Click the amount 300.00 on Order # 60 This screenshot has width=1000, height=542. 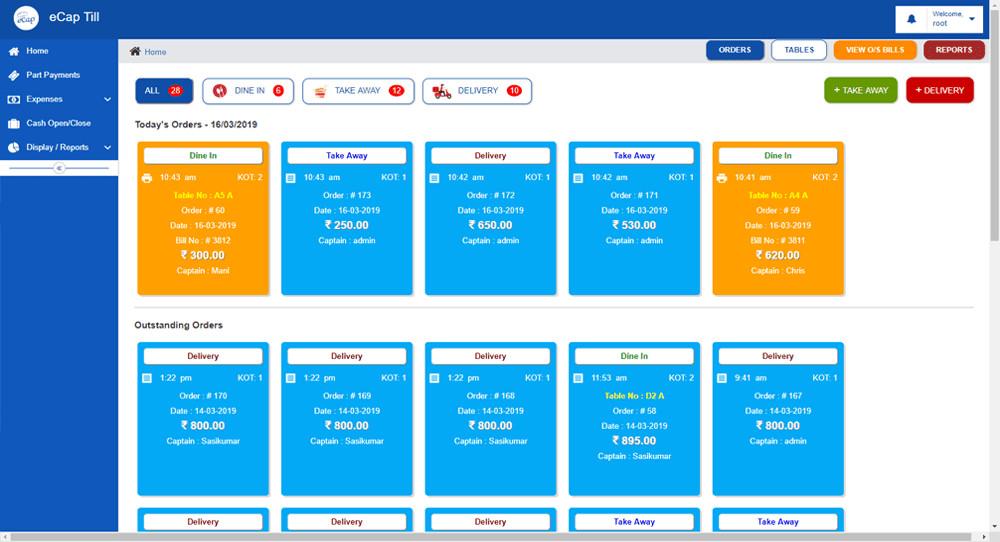(203, 256)
